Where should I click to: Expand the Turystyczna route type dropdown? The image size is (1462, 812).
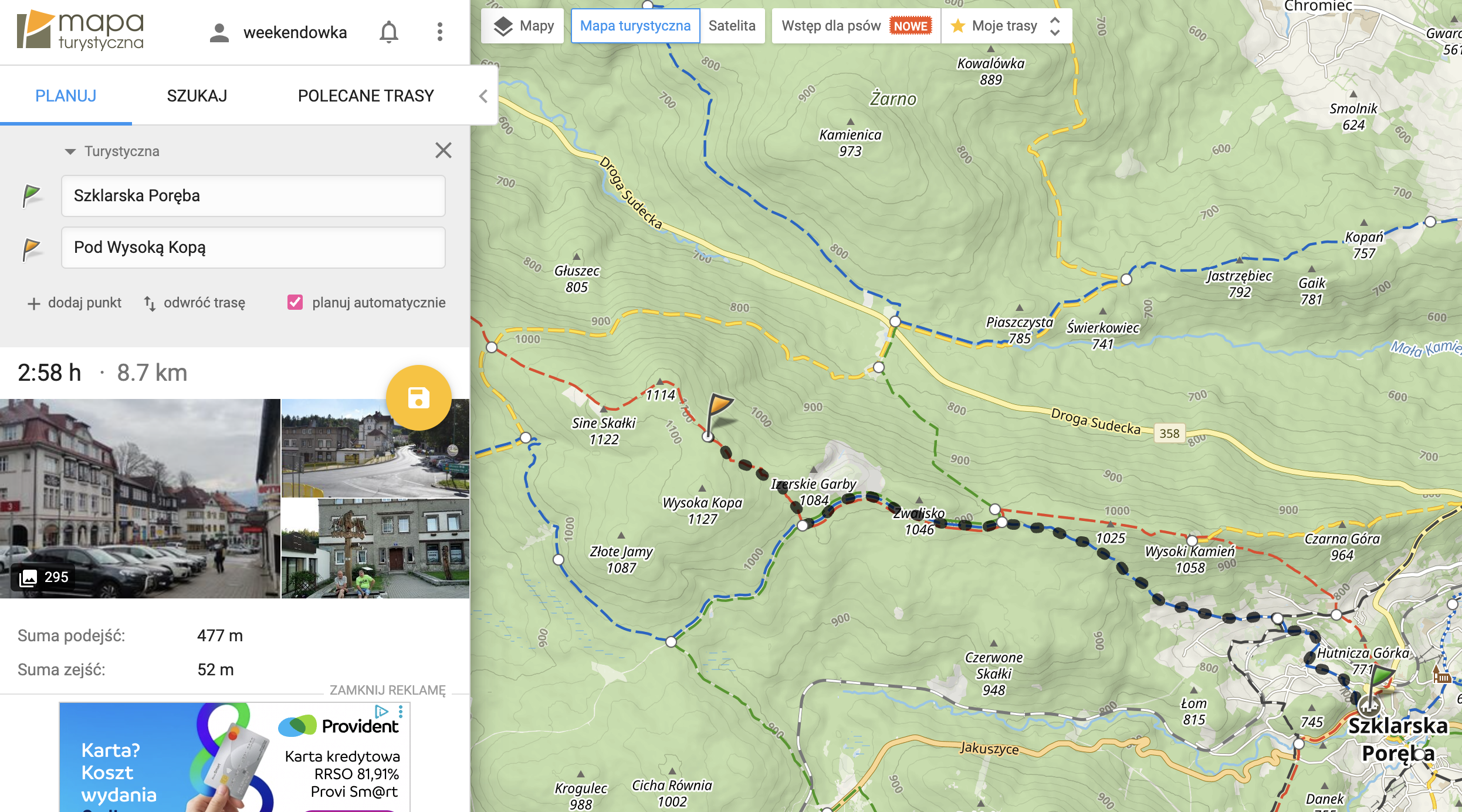click(x=111, y=151)
